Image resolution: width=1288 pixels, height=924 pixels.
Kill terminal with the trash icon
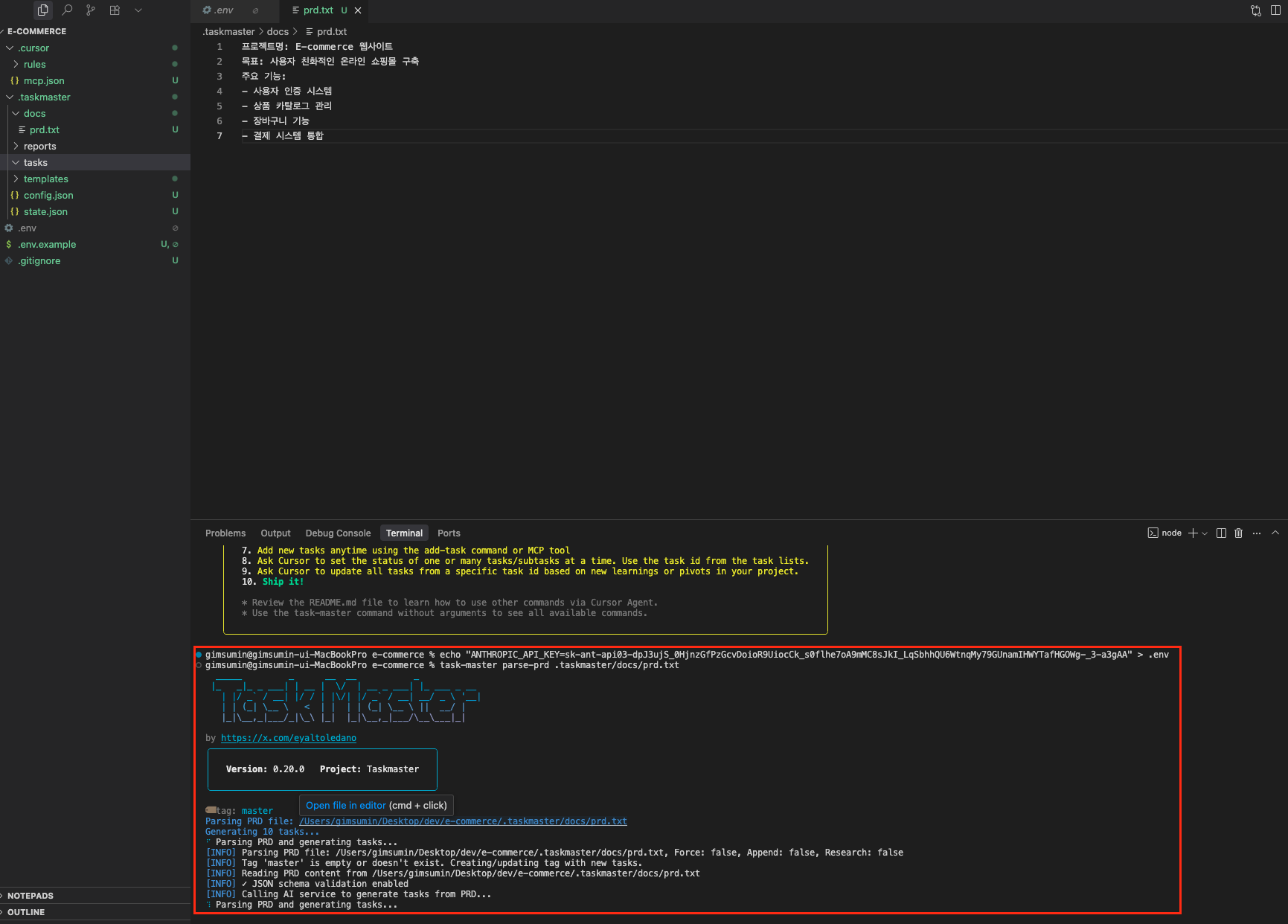tap(1238, 533)
